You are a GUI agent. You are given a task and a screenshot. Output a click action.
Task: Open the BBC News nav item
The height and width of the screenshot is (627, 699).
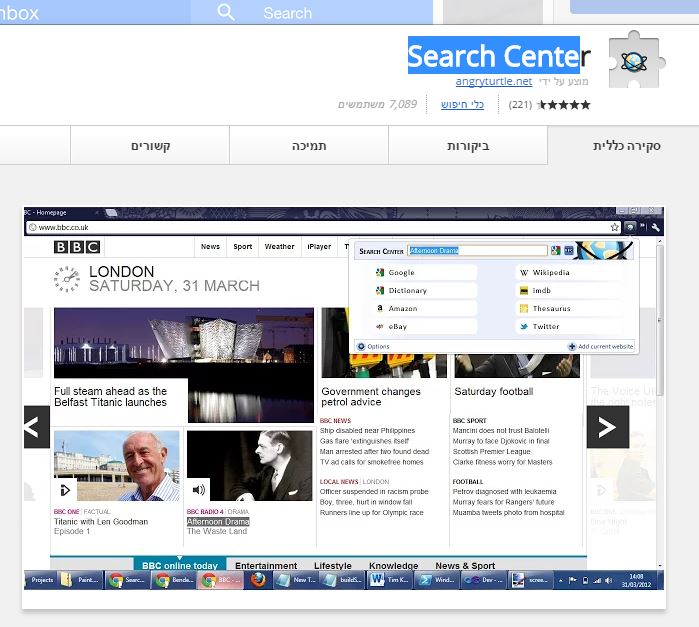click(210, 247)
